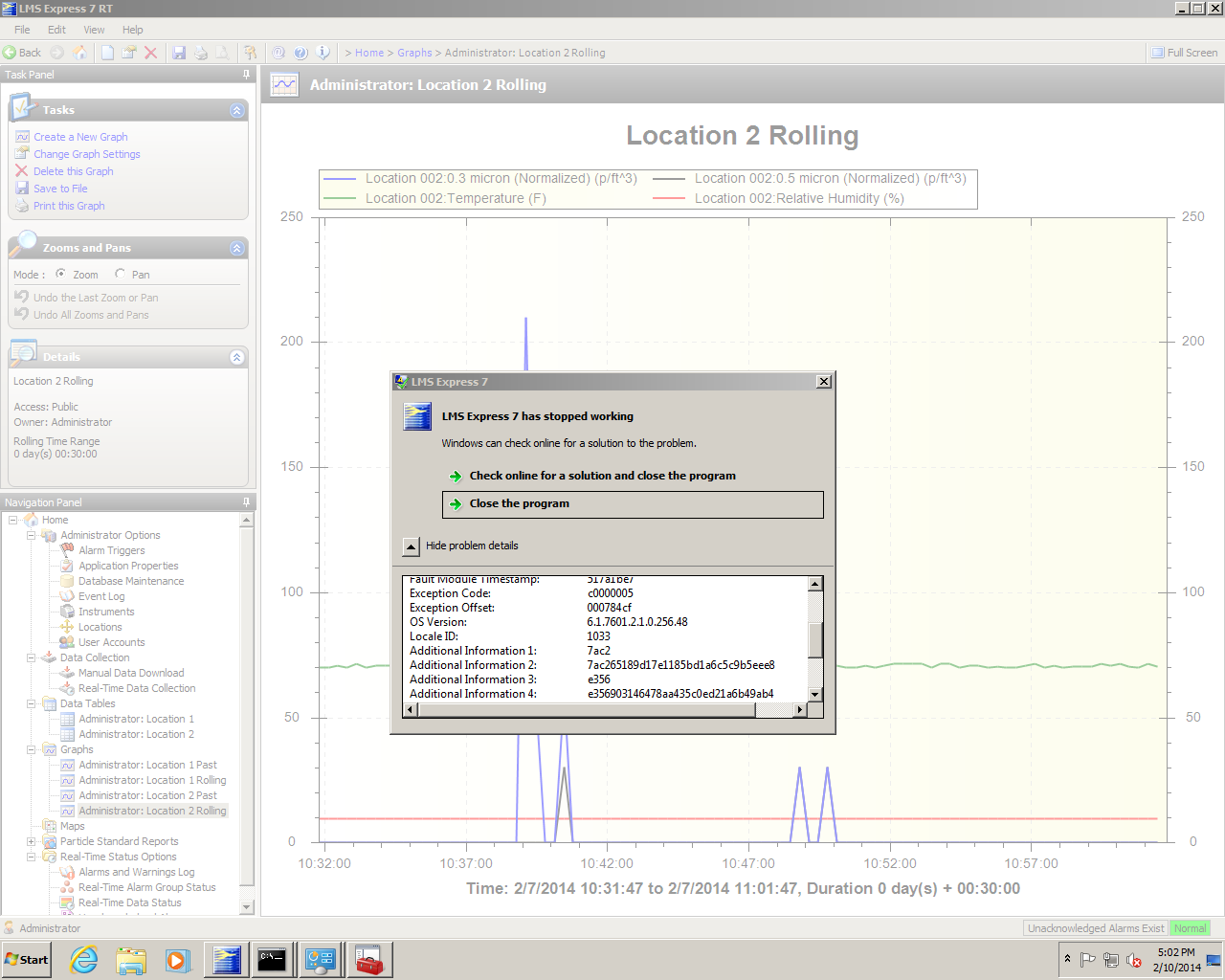Open the View menu
Image resolution: width=1225 pixels, height=980 pixels.
click(94, 30)
